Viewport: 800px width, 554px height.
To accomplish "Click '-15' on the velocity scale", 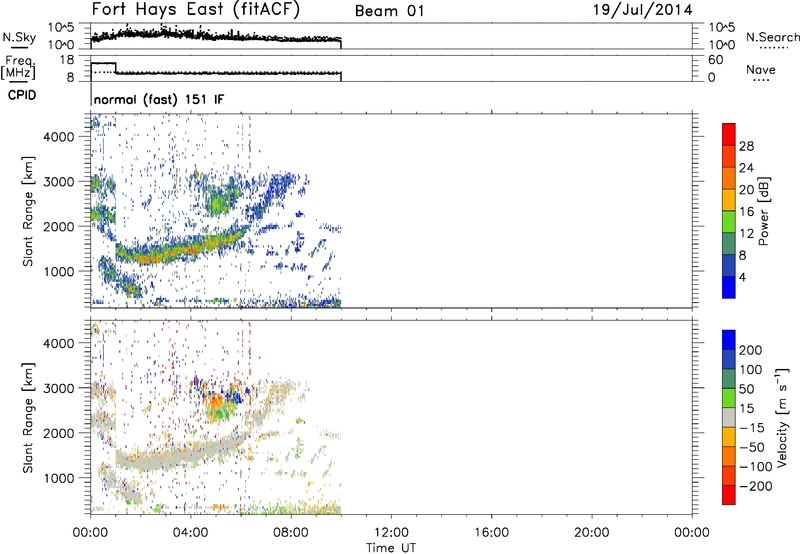I will point(751,428).
